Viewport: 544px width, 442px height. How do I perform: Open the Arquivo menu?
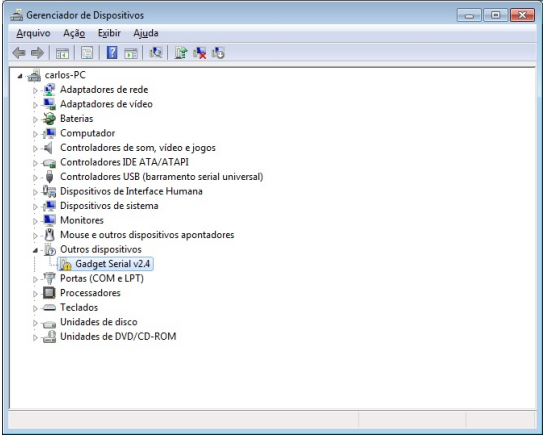click(33, 33)
